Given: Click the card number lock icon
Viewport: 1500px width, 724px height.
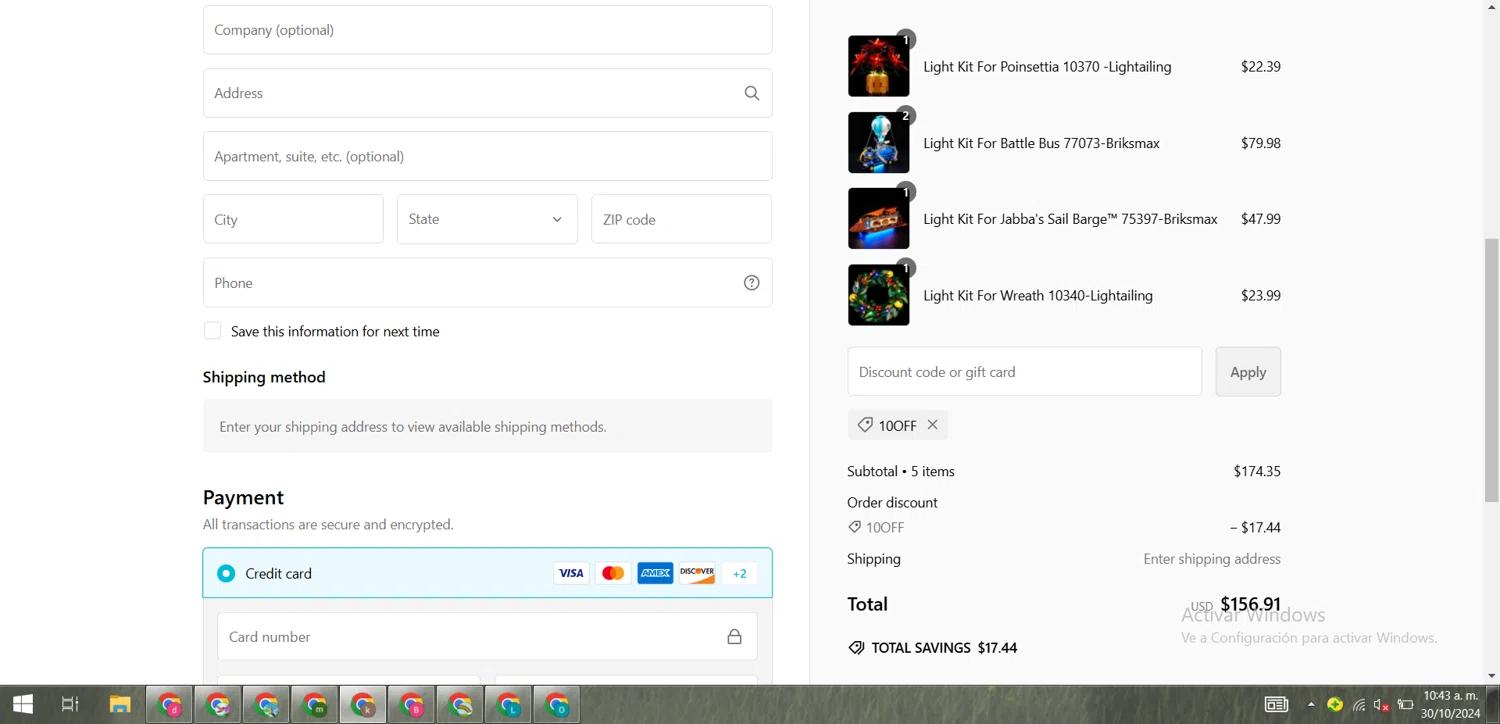Looking at the screenshot, I should [734, 637].
